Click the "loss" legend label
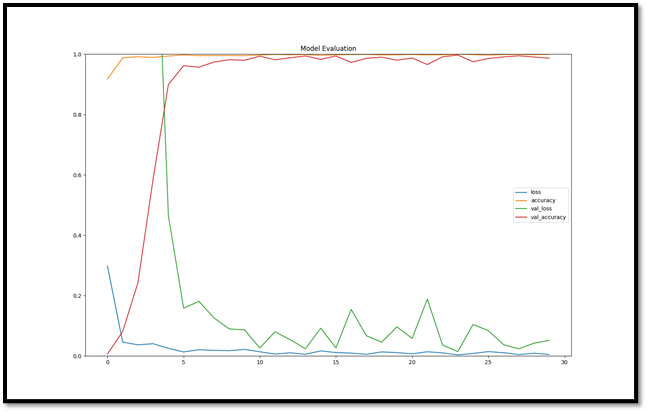647x412 pixels. (x=534, y=192)
